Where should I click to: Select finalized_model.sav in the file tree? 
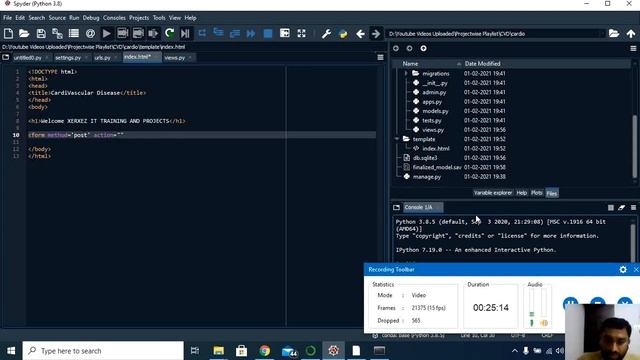click(x=437, y=167)
